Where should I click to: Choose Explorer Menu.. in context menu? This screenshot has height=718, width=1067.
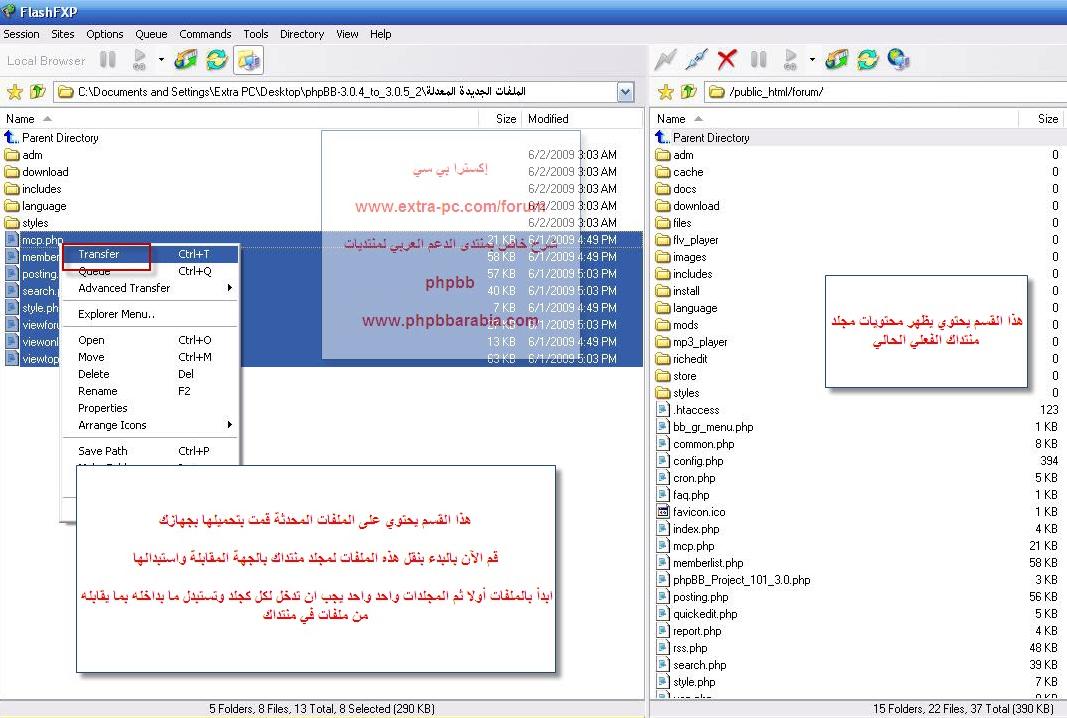point(150,314)
